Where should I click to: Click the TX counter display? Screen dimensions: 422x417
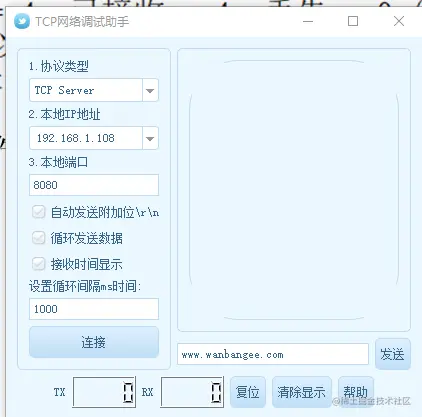pyautogui.click(x=104, y=392)
